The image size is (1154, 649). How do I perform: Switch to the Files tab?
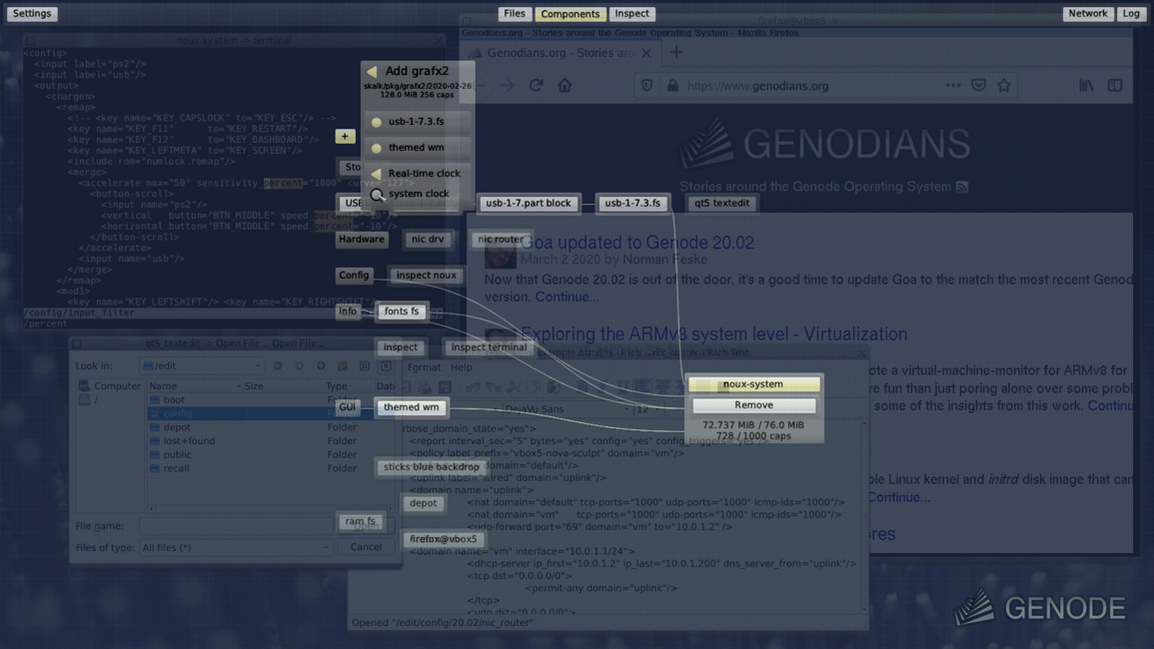514,13
